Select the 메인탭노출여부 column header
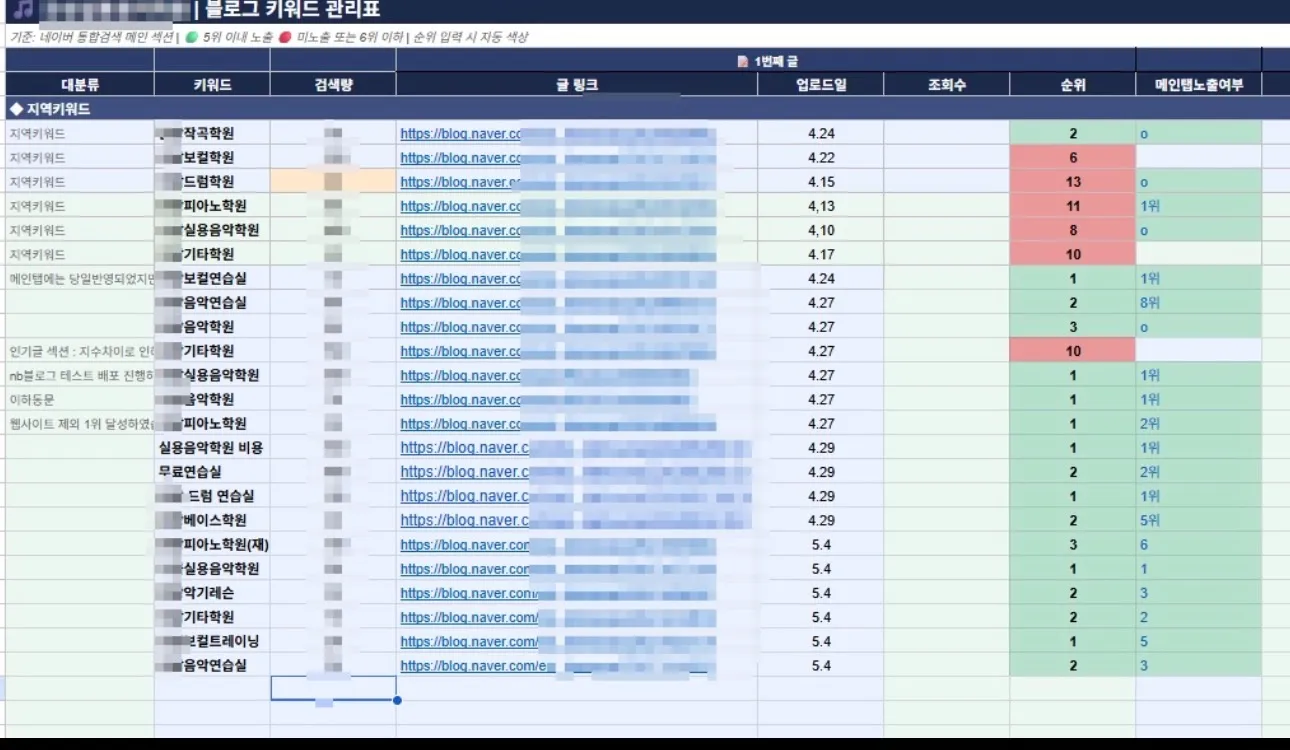 click(x=1199, y=85)
